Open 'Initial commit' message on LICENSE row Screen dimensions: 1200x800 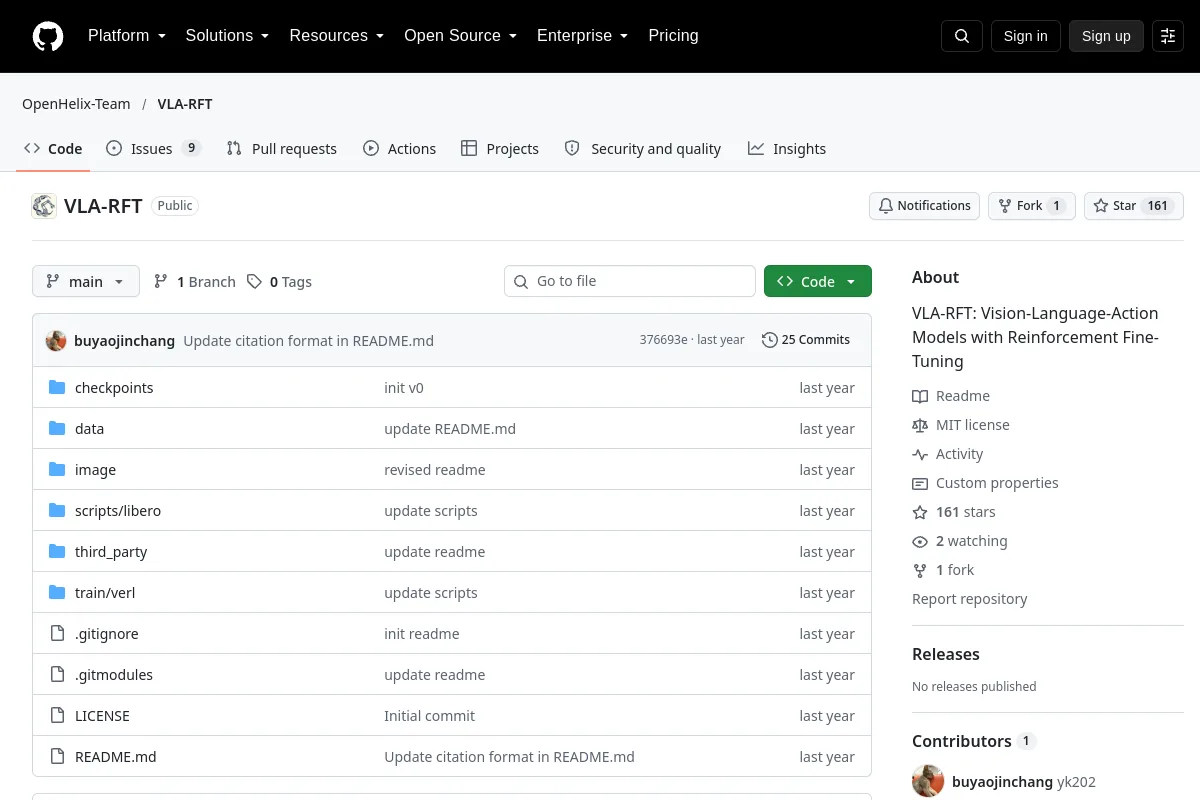click(430, 716)
